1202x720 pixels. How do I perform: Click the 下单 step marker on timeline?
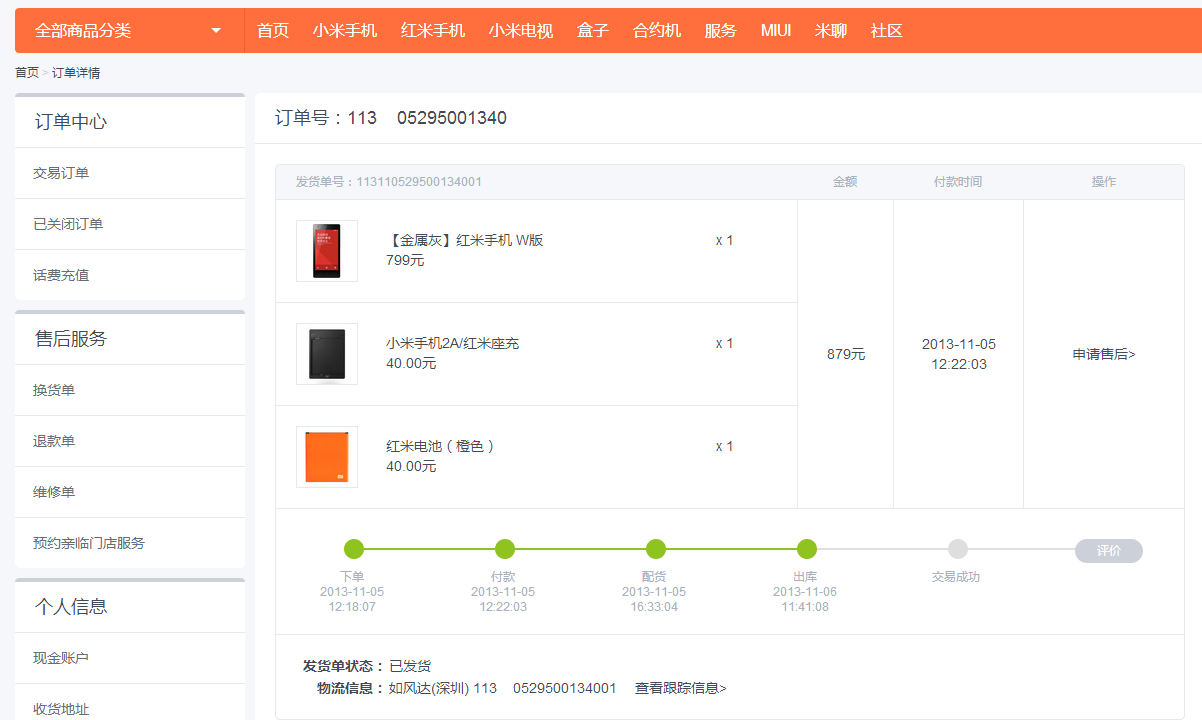click(353, 549)
